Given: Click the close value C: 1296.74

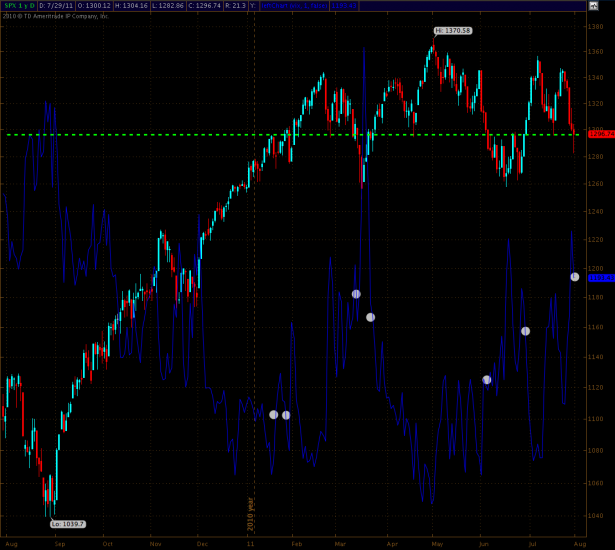Looking at the screenshot, I should click(205, 5).
